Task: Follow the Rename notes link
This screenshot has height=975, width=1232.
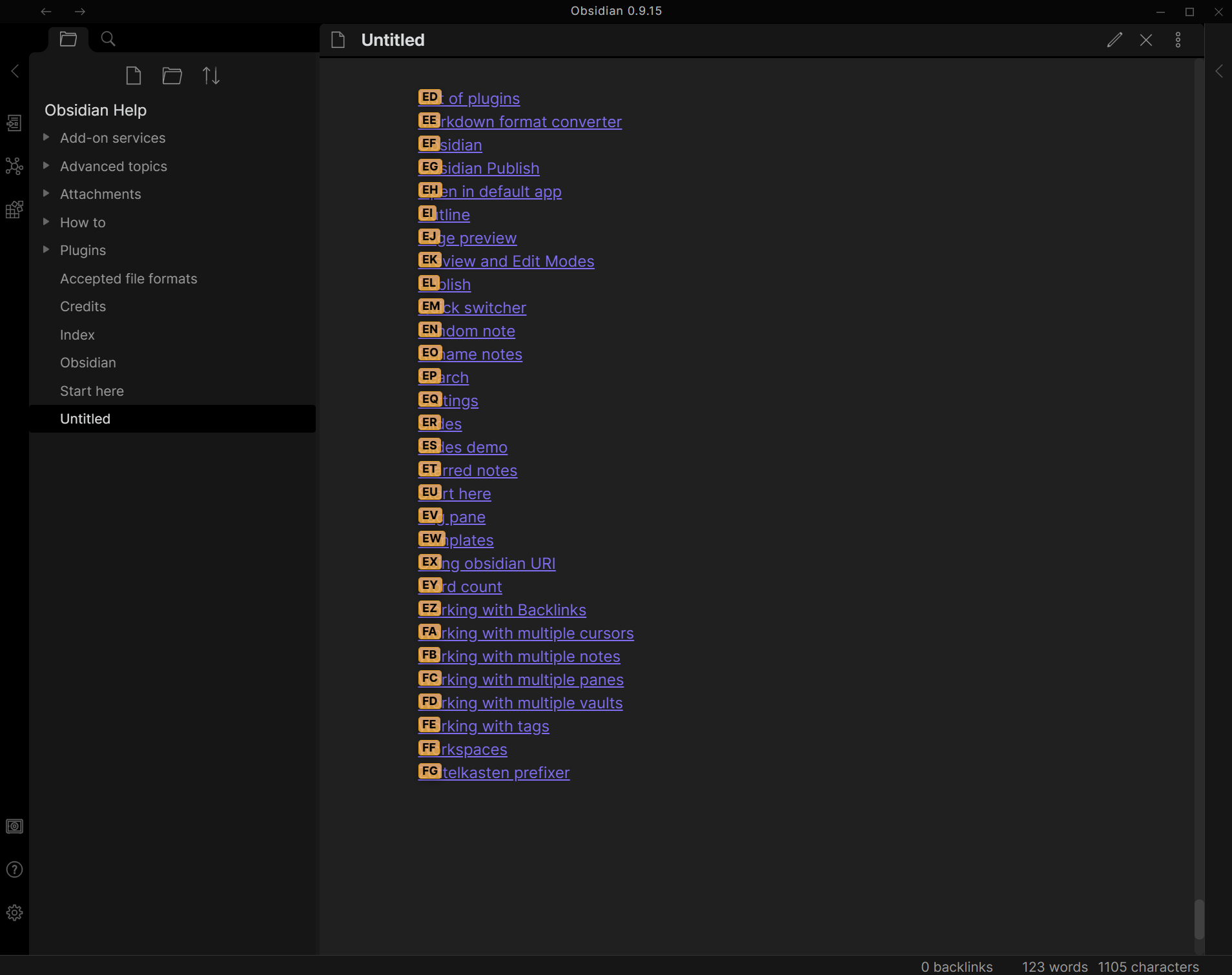Action: point(470,354)
